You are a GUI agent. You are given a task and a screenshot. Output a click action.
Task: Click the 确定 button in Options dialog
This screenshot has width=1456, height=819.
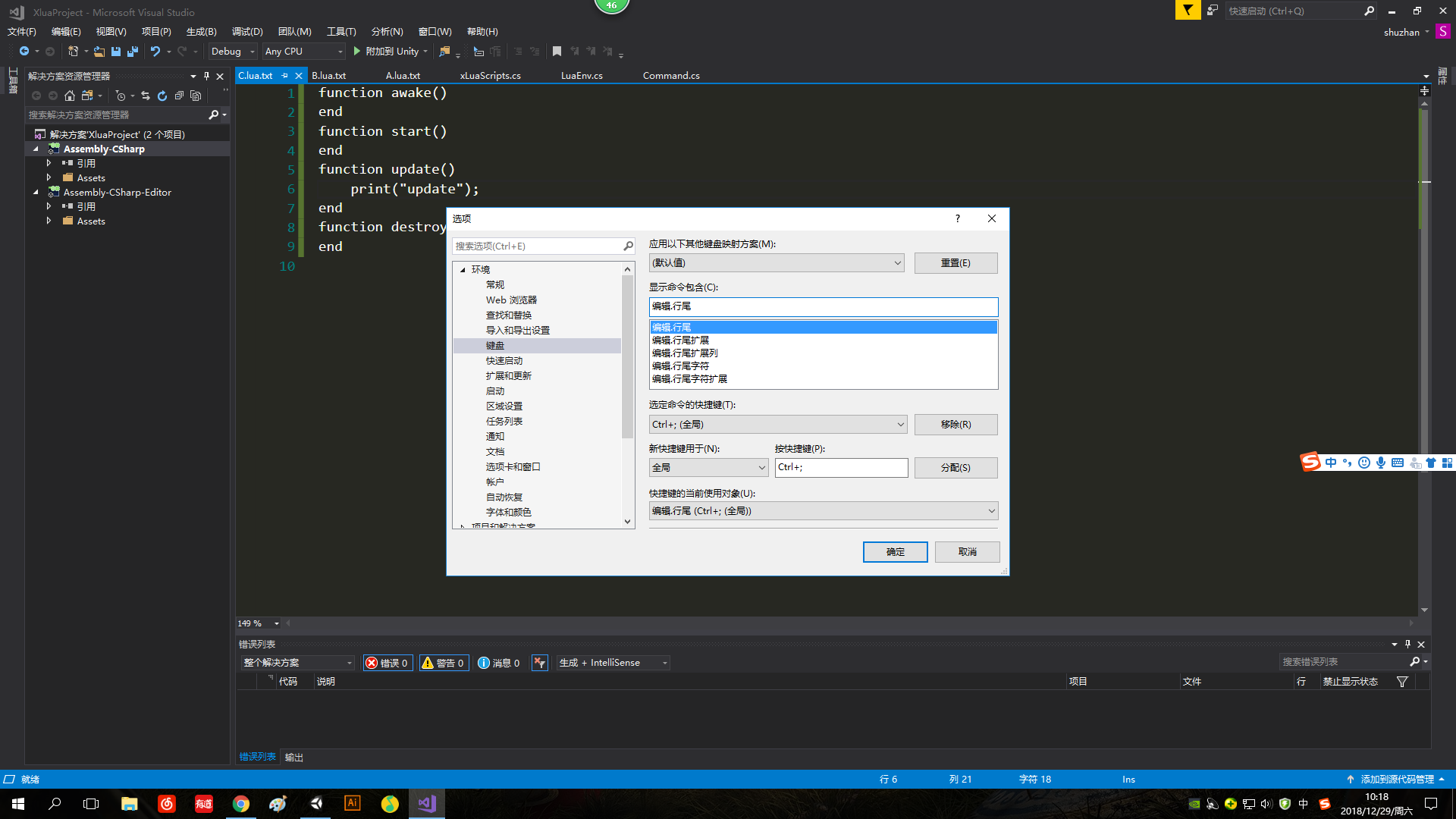tap(895, 552)
